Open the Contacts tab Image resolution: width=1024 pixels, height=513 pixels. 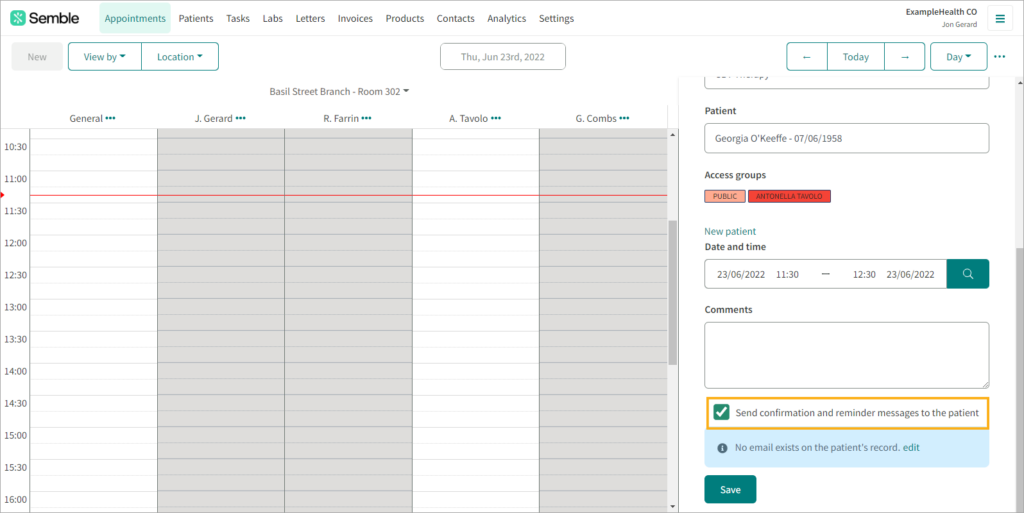pyautogui.click(x=455, y=18)
